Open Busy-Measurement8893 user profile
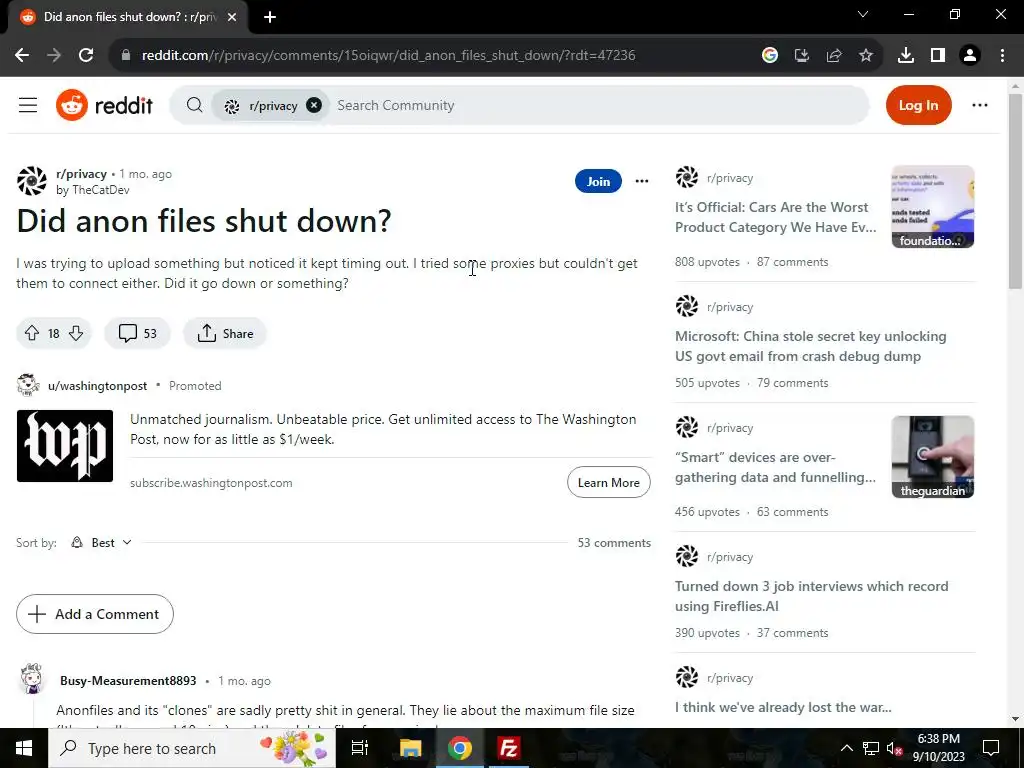1024x768 pixels. (128, 680)
